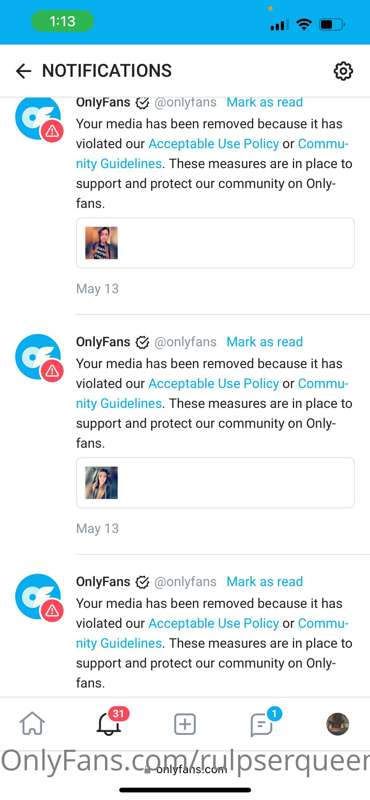The image size is (370, 800).
Task: Open Acceptable Use Policy in third notification
Action: [213, 623]
